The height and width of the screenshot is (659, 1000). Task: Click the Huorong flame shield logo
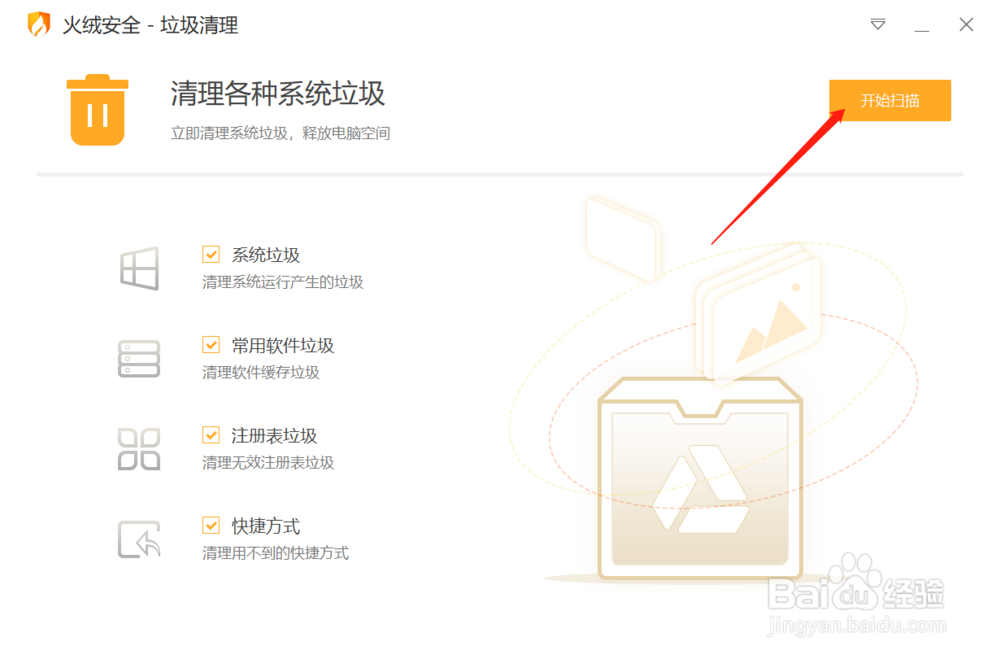point(39,25)
